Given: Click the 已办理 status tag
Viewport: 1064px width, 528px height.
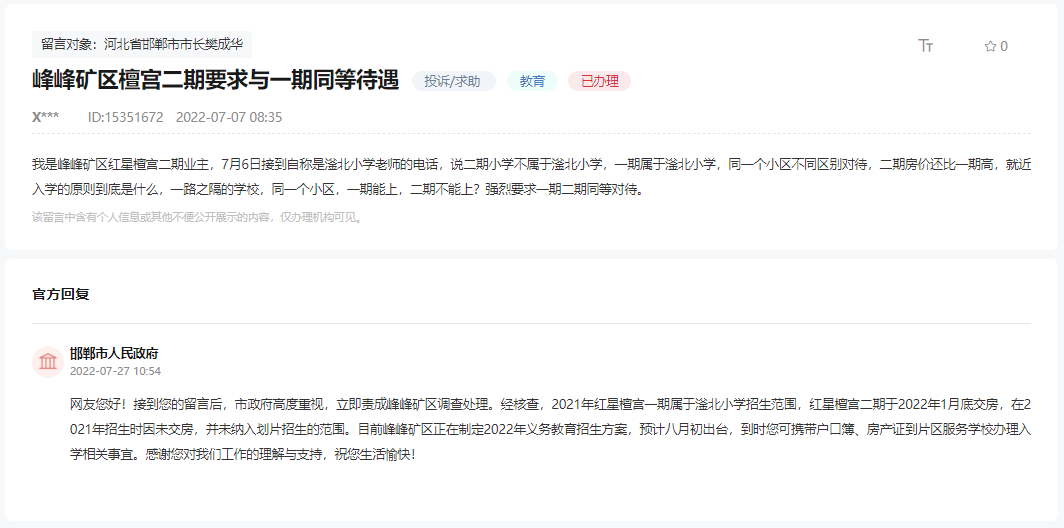Looking at the screenshot, I should (x=600, y=81).
